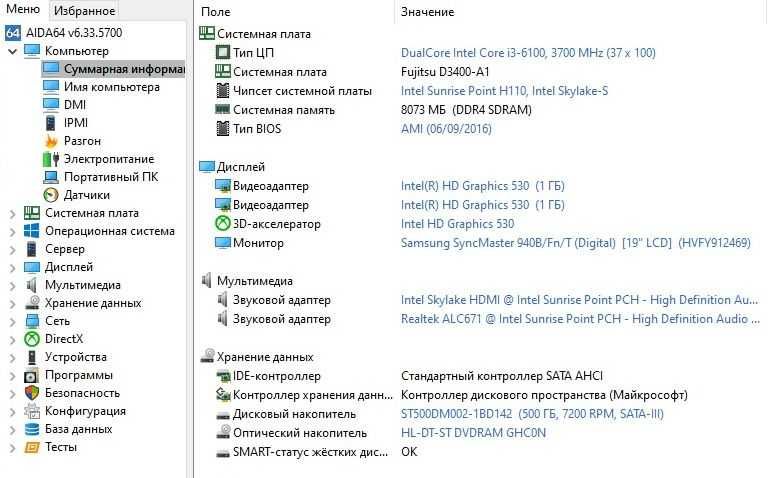Viewport: 782px width, 478px height.
Task: Select Имя компьютера in the tree
Action: click(x=112, y=87)
